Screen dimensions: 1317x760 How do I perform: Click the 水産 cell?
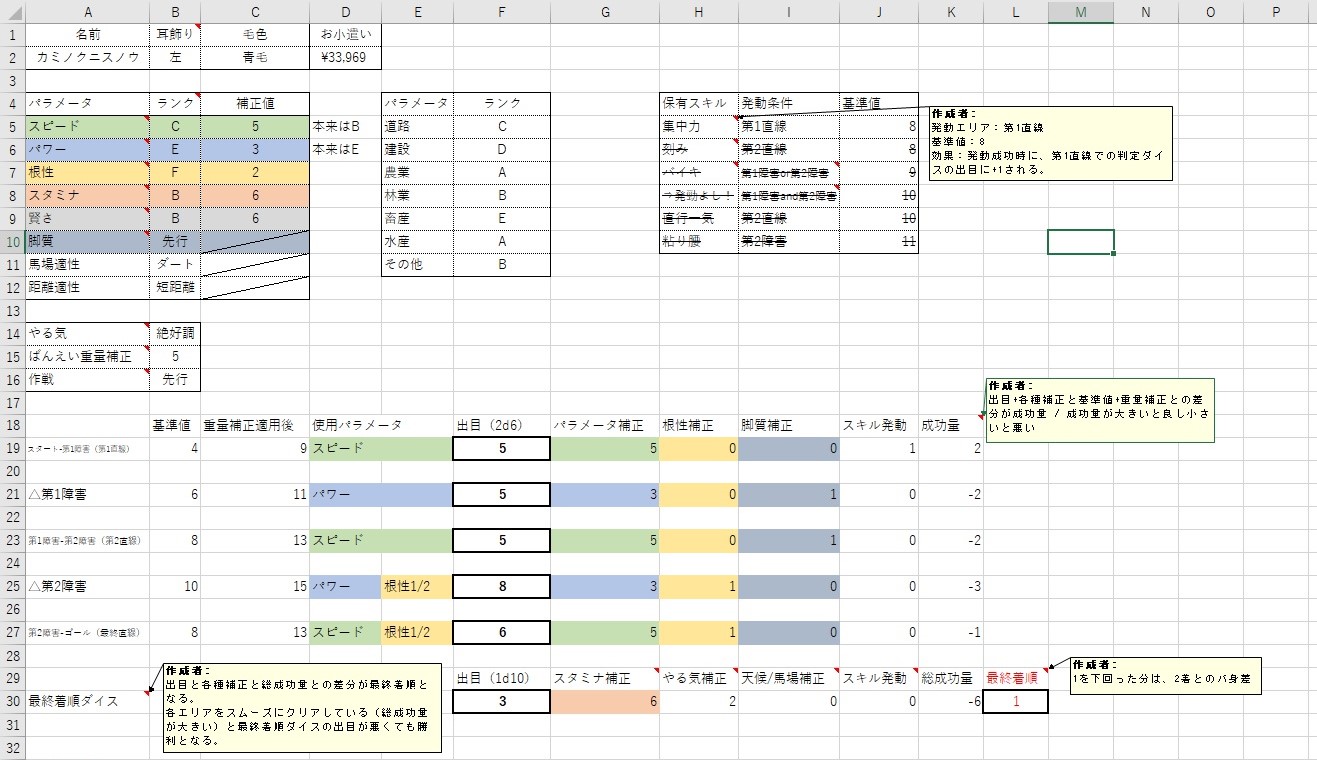pos(417,242)
